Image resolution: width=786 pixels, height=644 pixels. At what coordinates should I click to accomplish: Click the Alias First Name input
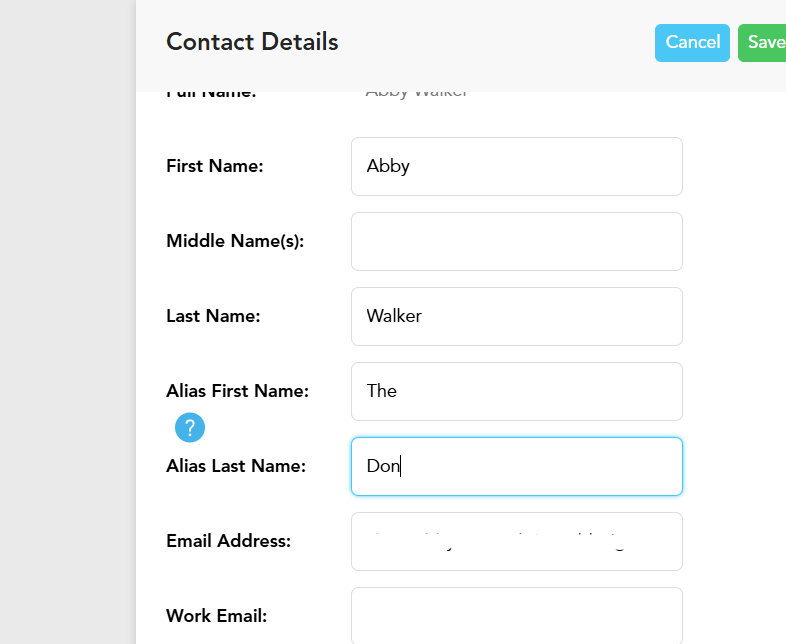[516, 392]
